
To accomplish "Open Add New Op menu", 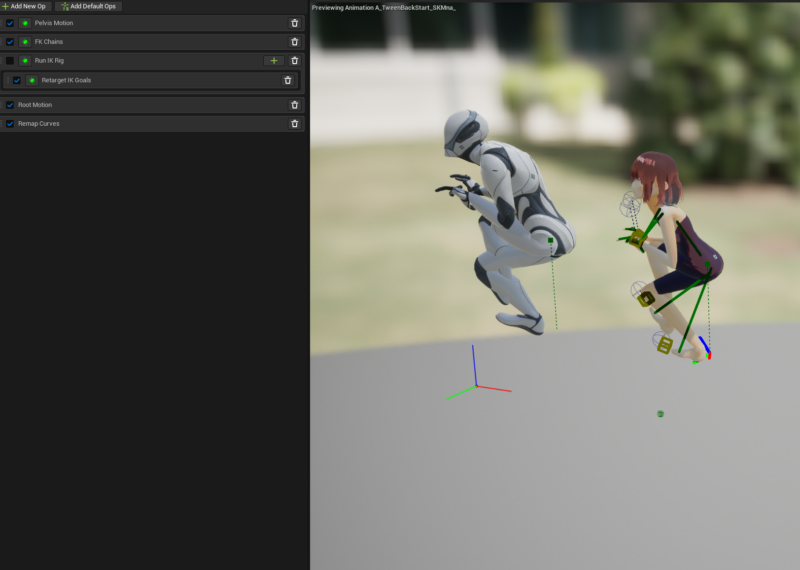I will 25,6.
